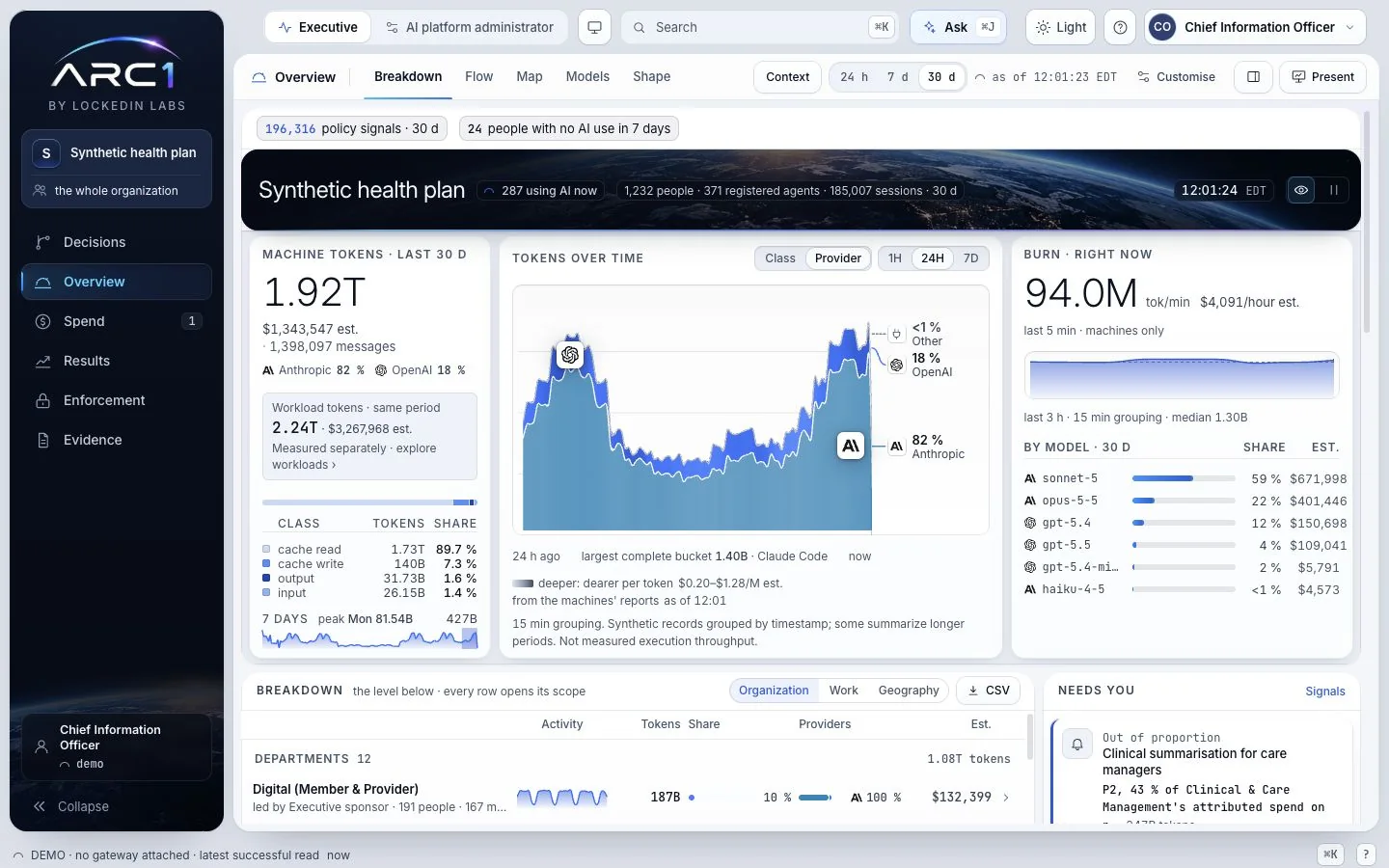Screen dimensions: 1389x868
Task: Switch to Light theme
Action: coord(1061,27)
